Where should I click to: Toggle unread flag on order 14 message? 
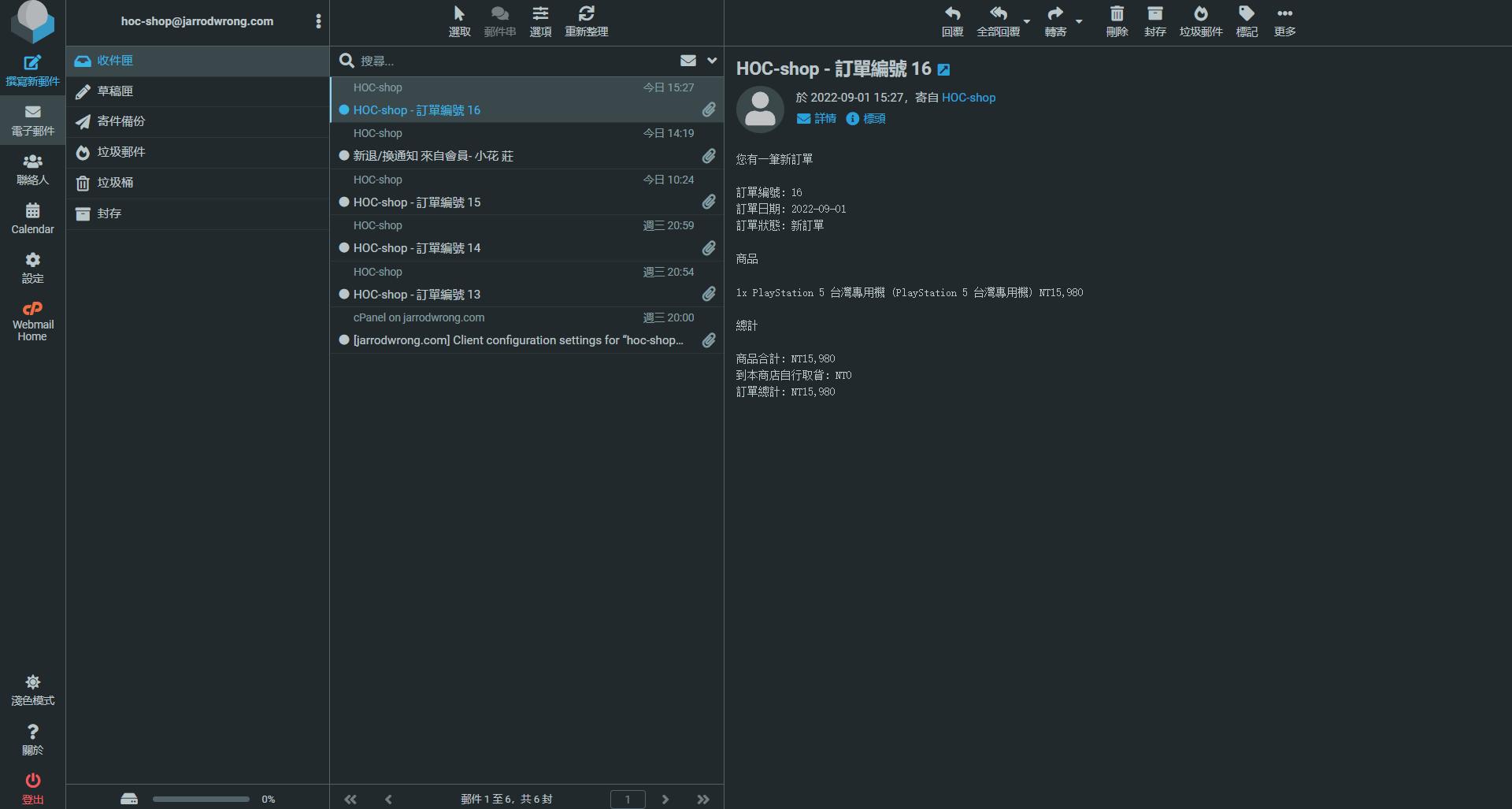[x=344, y=248]
